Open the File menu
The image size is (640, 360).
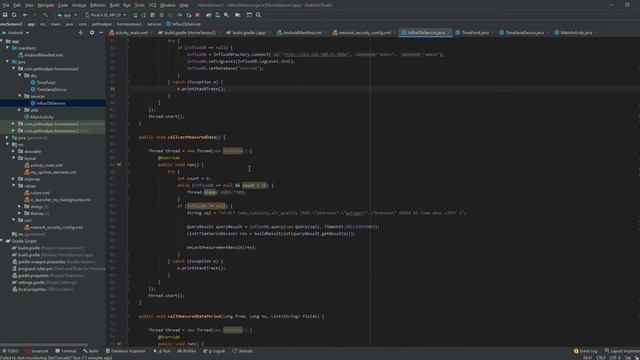pos(6,5)
